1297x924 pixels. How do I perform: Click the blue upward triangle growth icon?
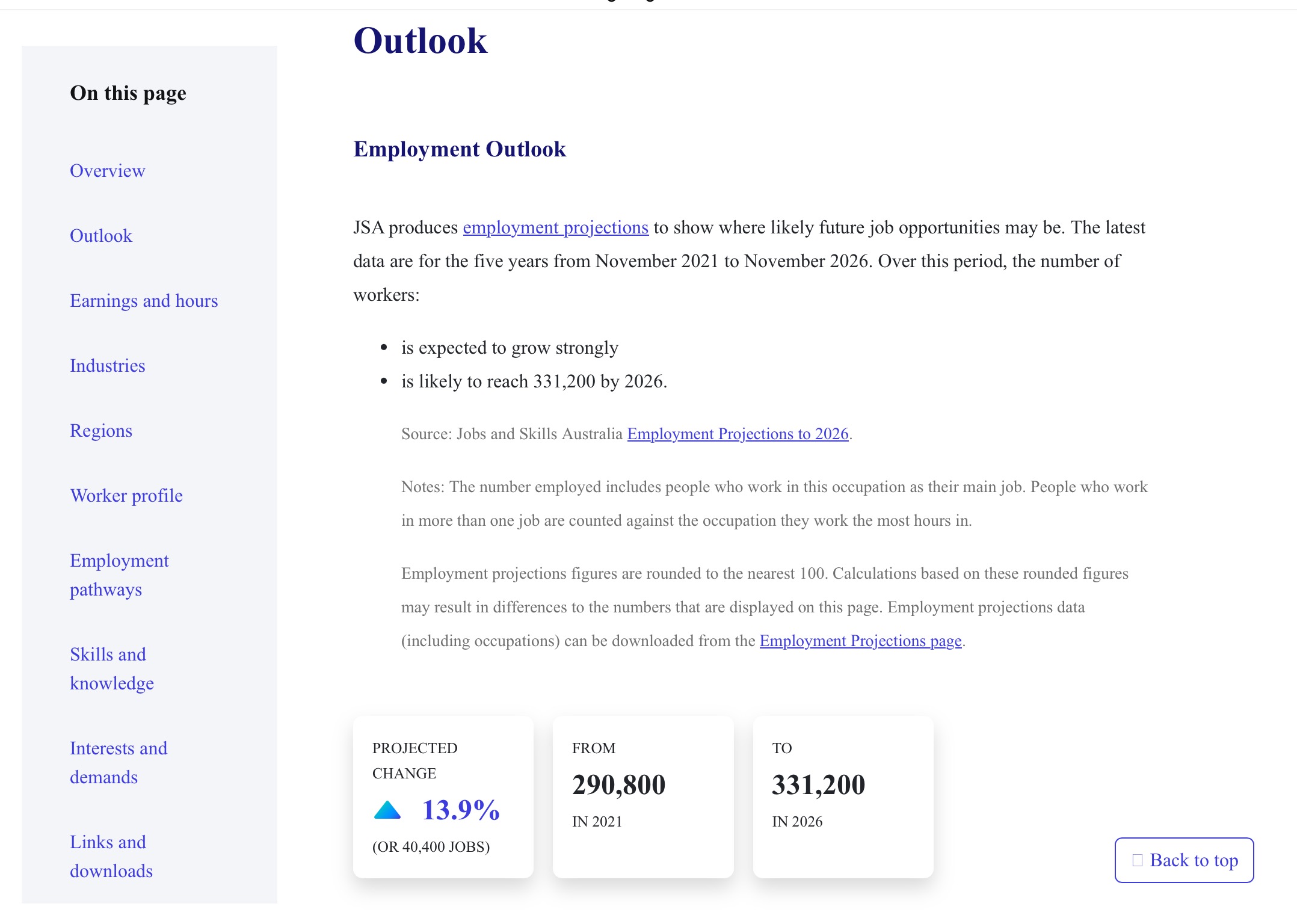point(387,810)
